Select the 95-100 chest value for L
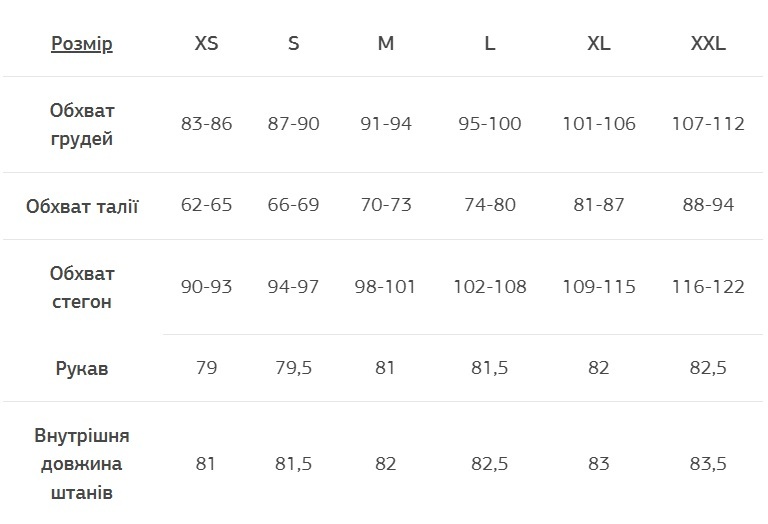This screenshot has width=768, height=524. [489, 125]
